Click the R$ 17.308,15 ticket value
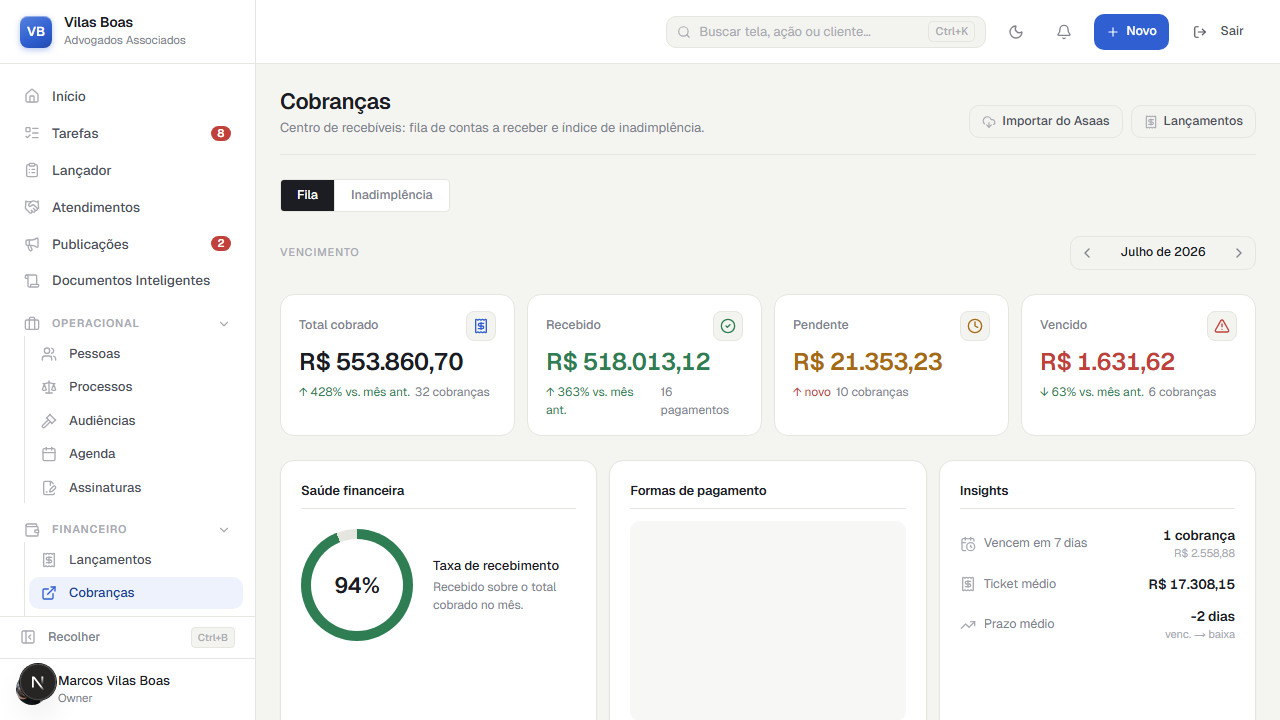This screenshot has height=720, width=1280. point(1192,584)
